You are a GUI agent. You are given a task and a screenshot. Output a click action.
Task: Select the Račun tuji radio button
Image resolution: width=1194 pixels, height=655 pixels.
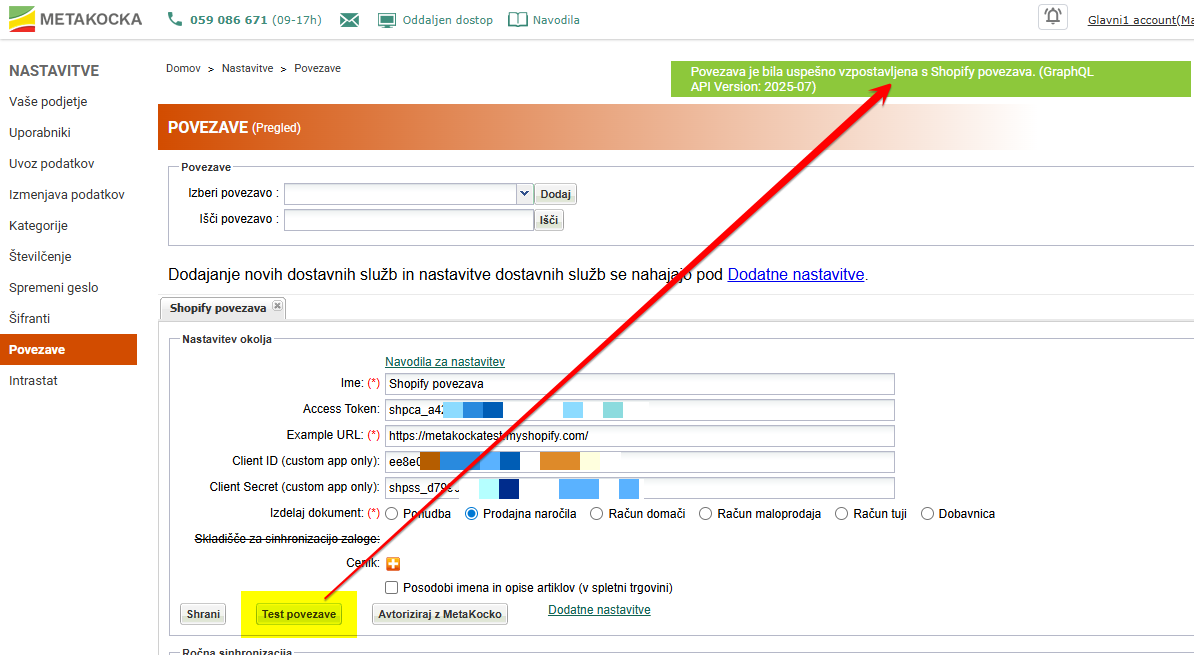point(841,514)
